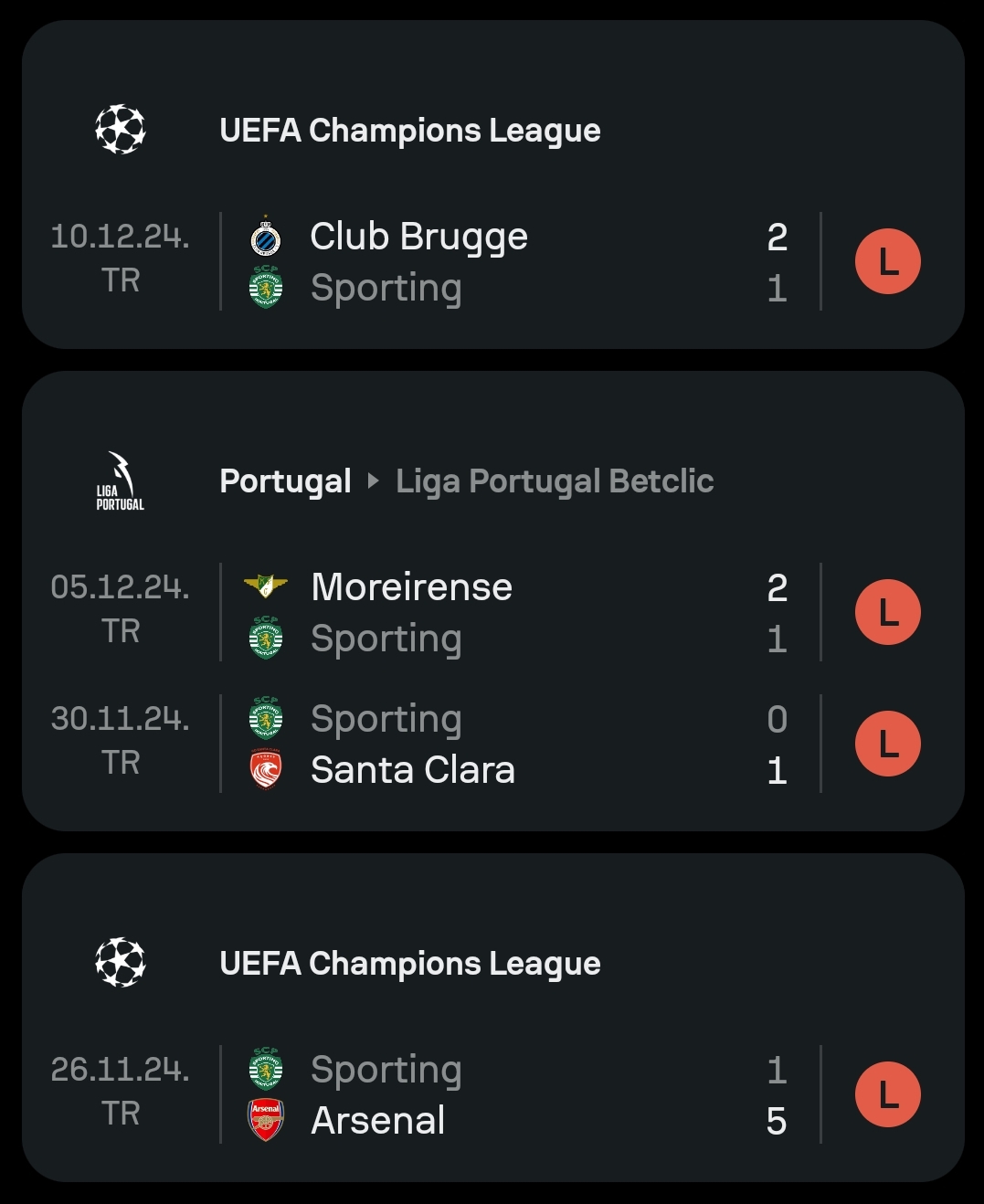Click Champions League ball logo in bottom card

click(x=121, y=963)
